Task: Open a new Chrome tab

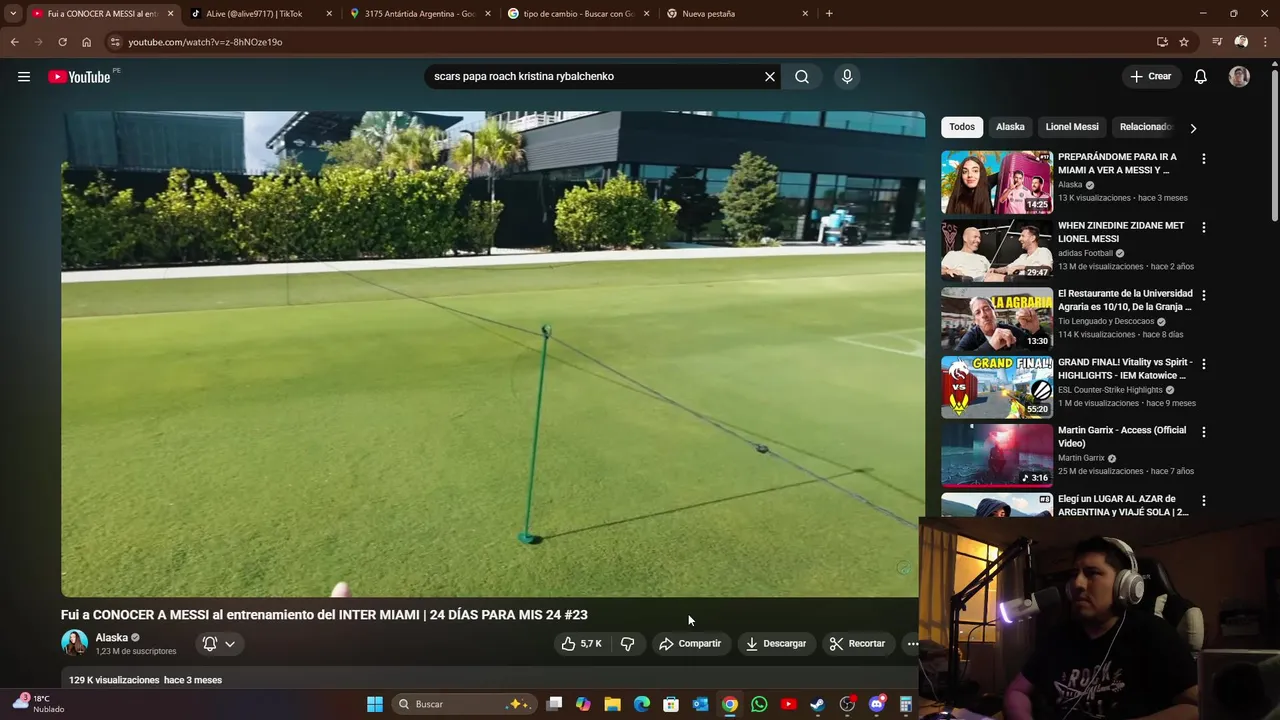Action: (x=829, y=14)
